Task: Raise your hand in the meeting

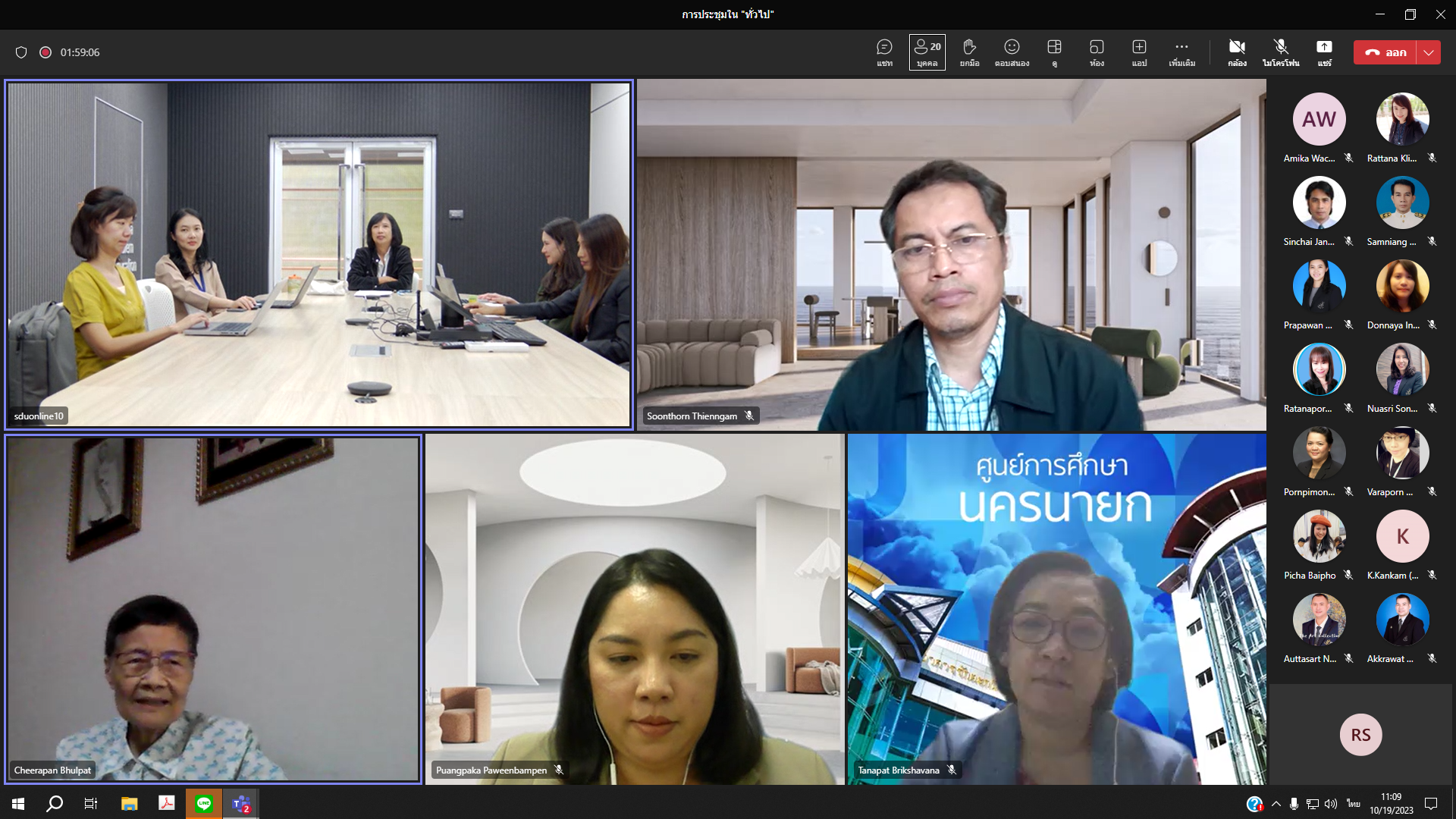Action: click(969, 52)
